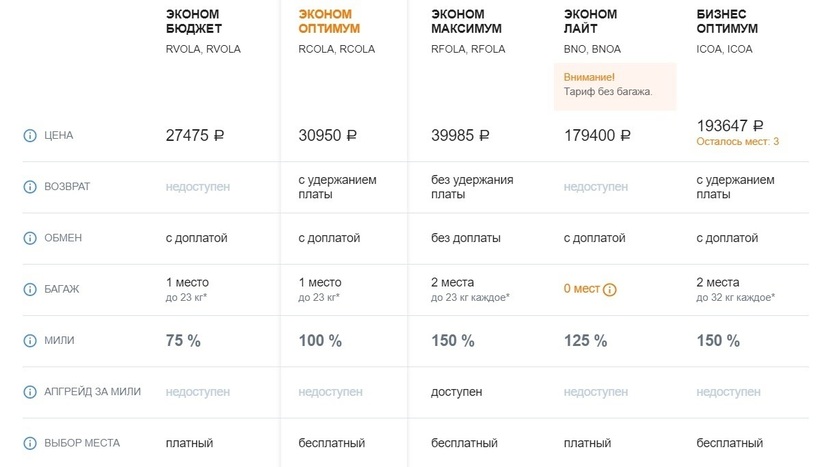Open info icon next to ВЫБОР МЕСТА

29,443
